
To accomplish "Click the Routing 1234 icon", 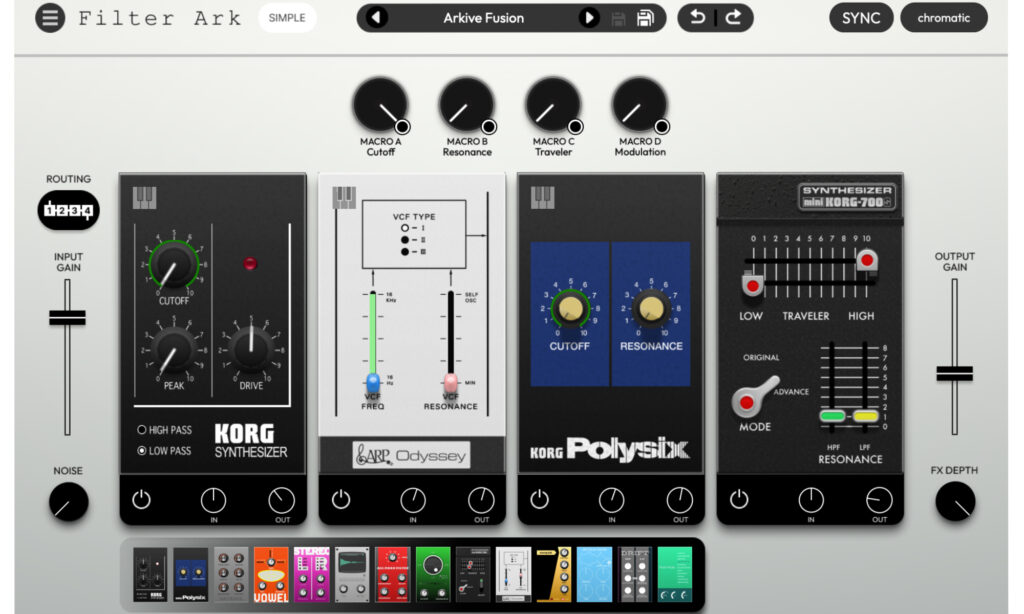I will [69, 211].
